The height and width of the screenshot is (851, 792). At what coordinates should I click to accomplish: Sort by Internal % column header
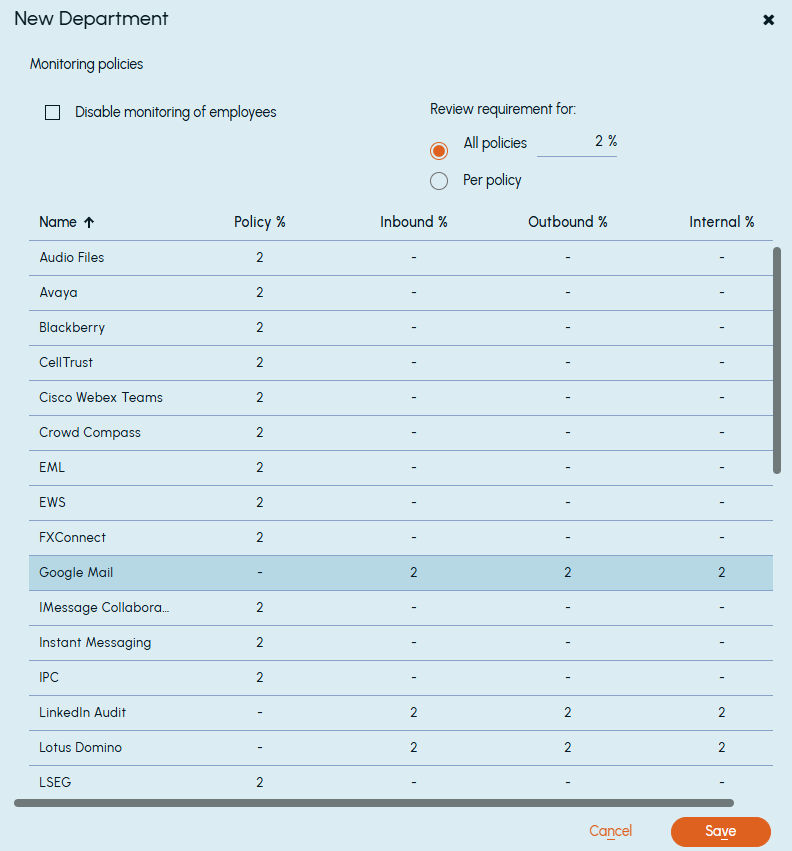(721, 222)
